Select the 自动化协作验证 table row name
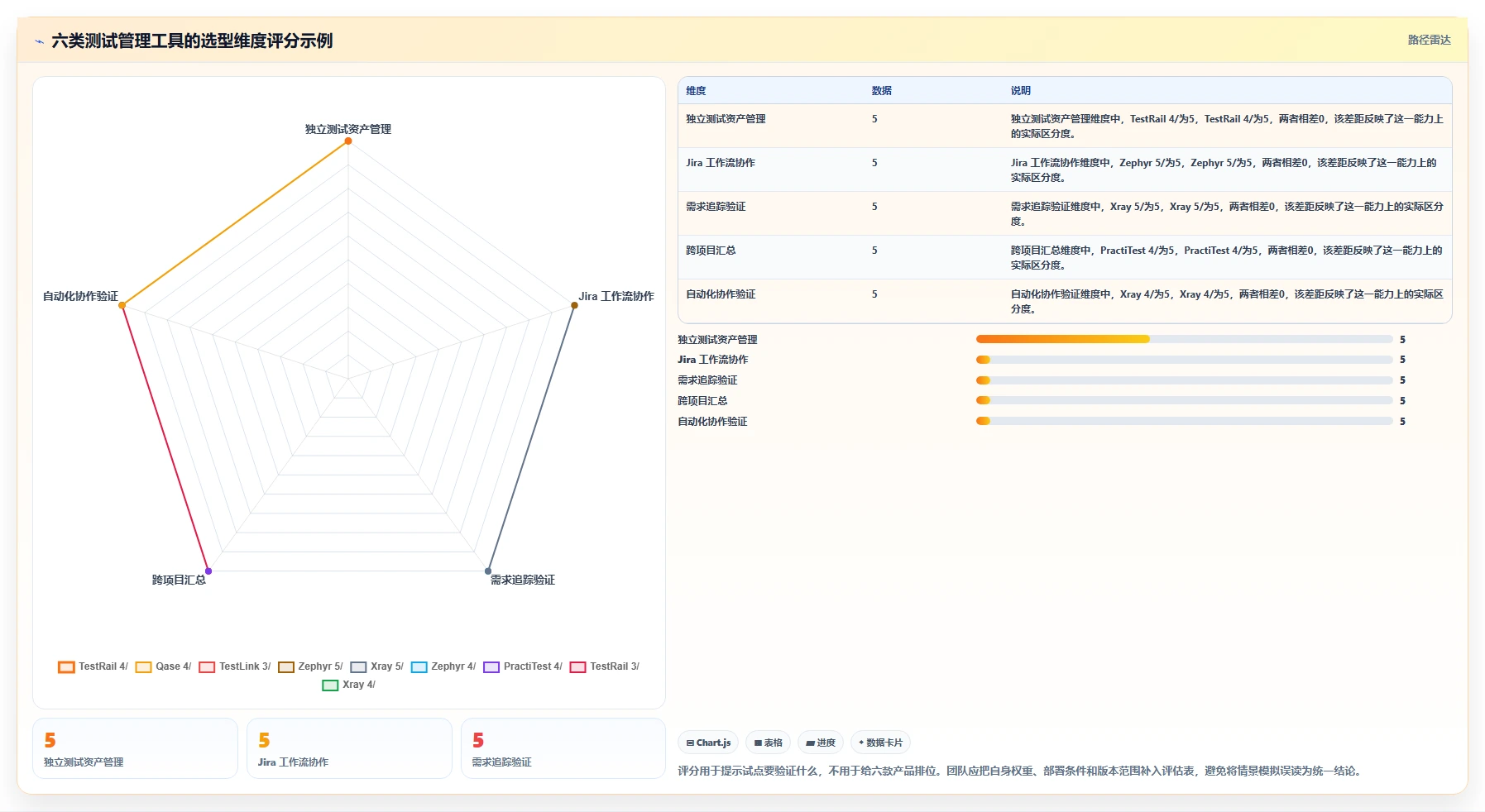1485x812 pixels. tap(721, 294)
